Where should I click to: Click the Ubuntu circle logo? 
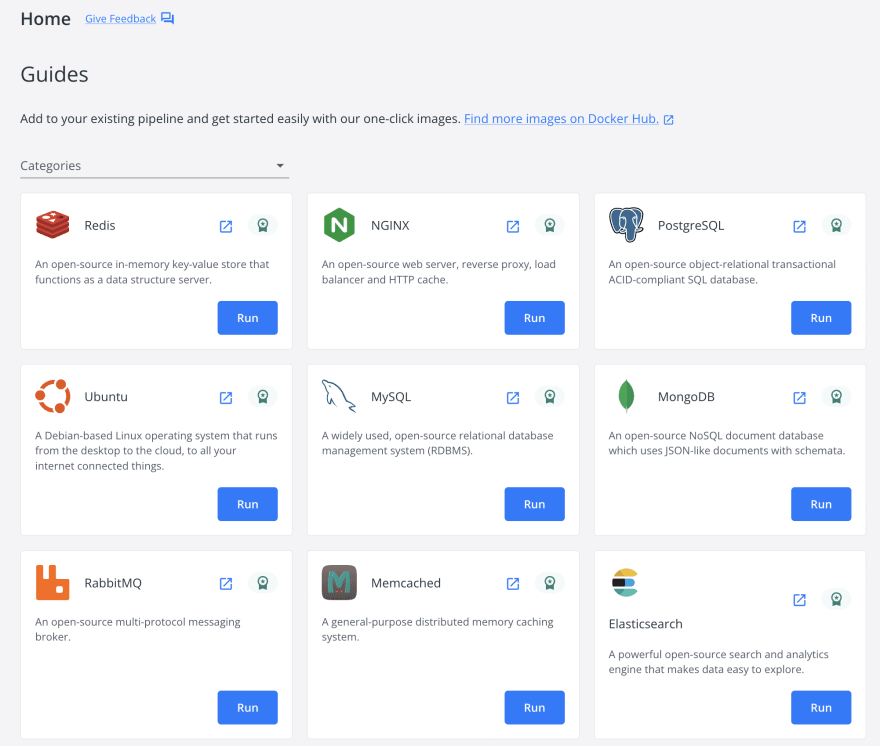[53, 396]
